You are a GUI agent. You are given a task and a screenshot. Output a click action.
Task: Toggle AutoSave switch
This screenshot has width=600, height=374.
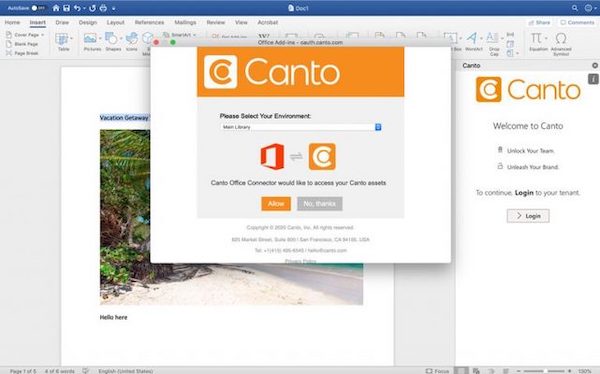pyautogui.click(x=38, y=8)
